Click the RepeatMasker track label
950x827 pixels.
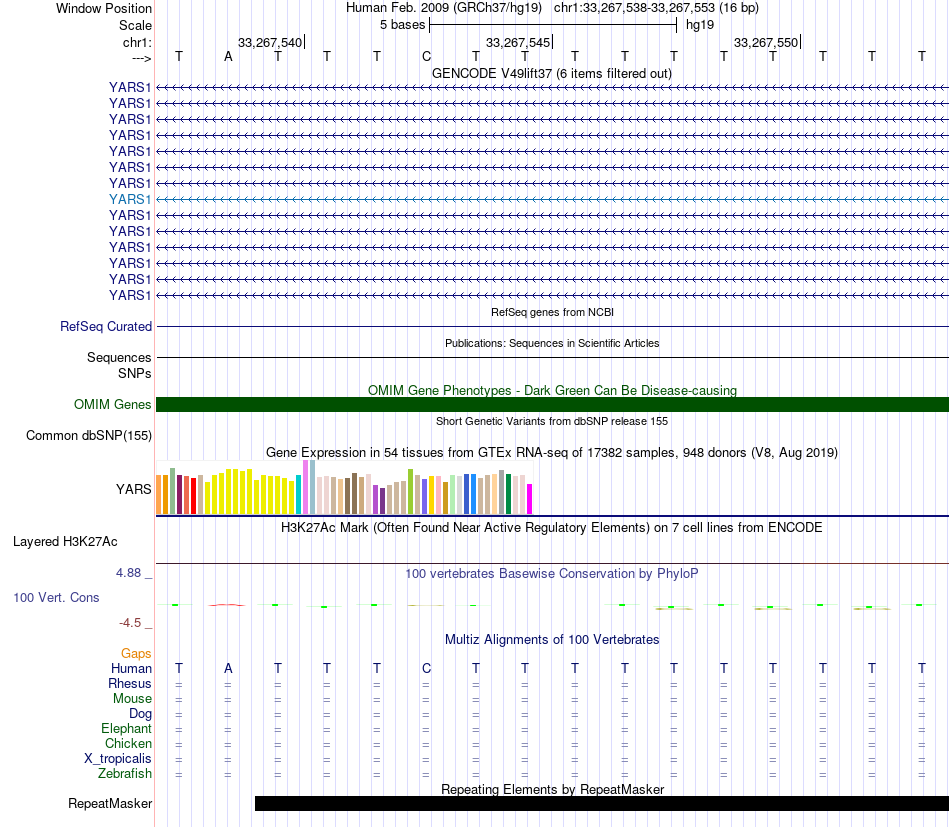pos(110,803)
